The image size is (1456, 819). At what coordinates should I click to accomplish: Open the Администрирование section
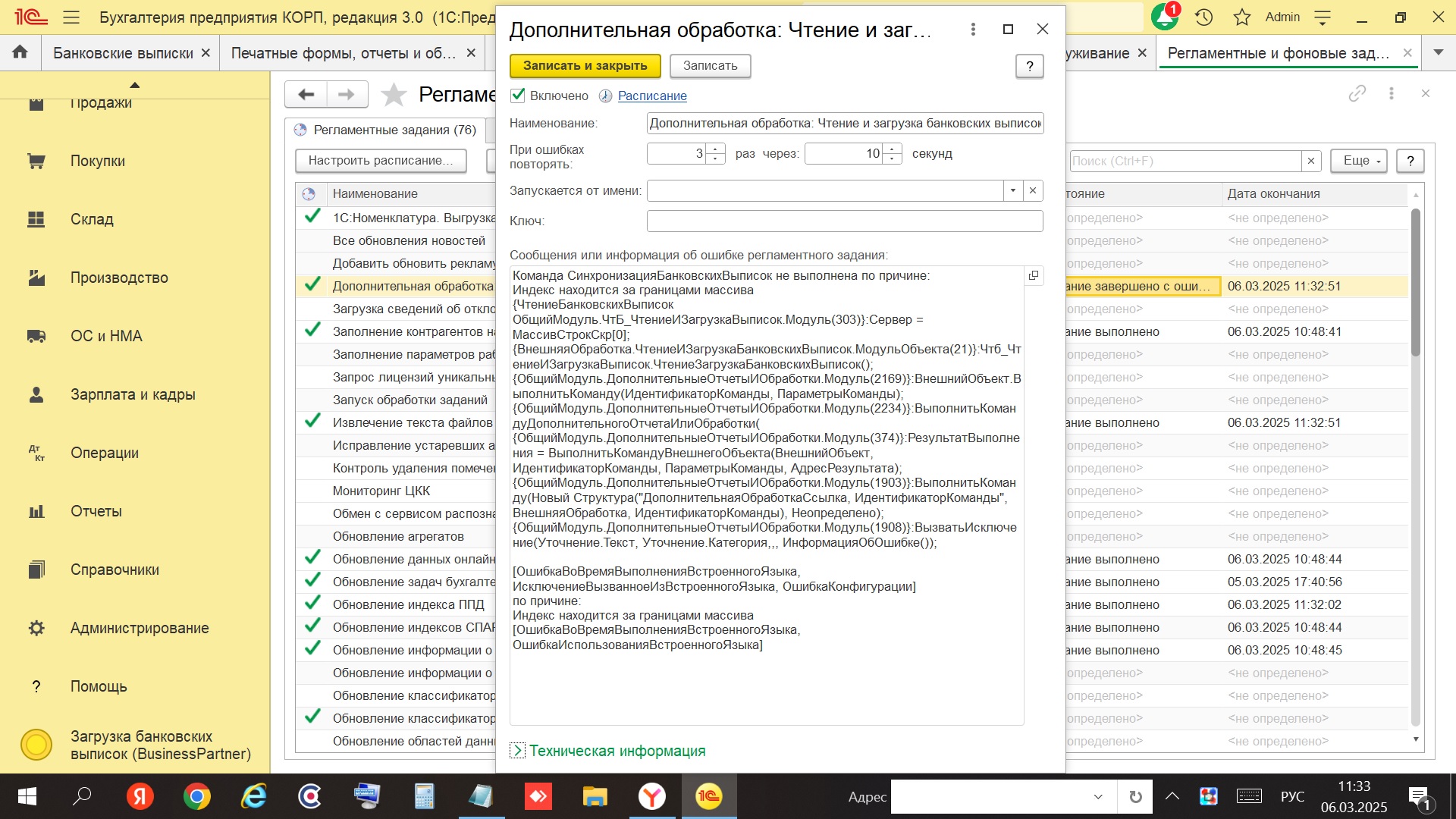[x=140, y=628]
